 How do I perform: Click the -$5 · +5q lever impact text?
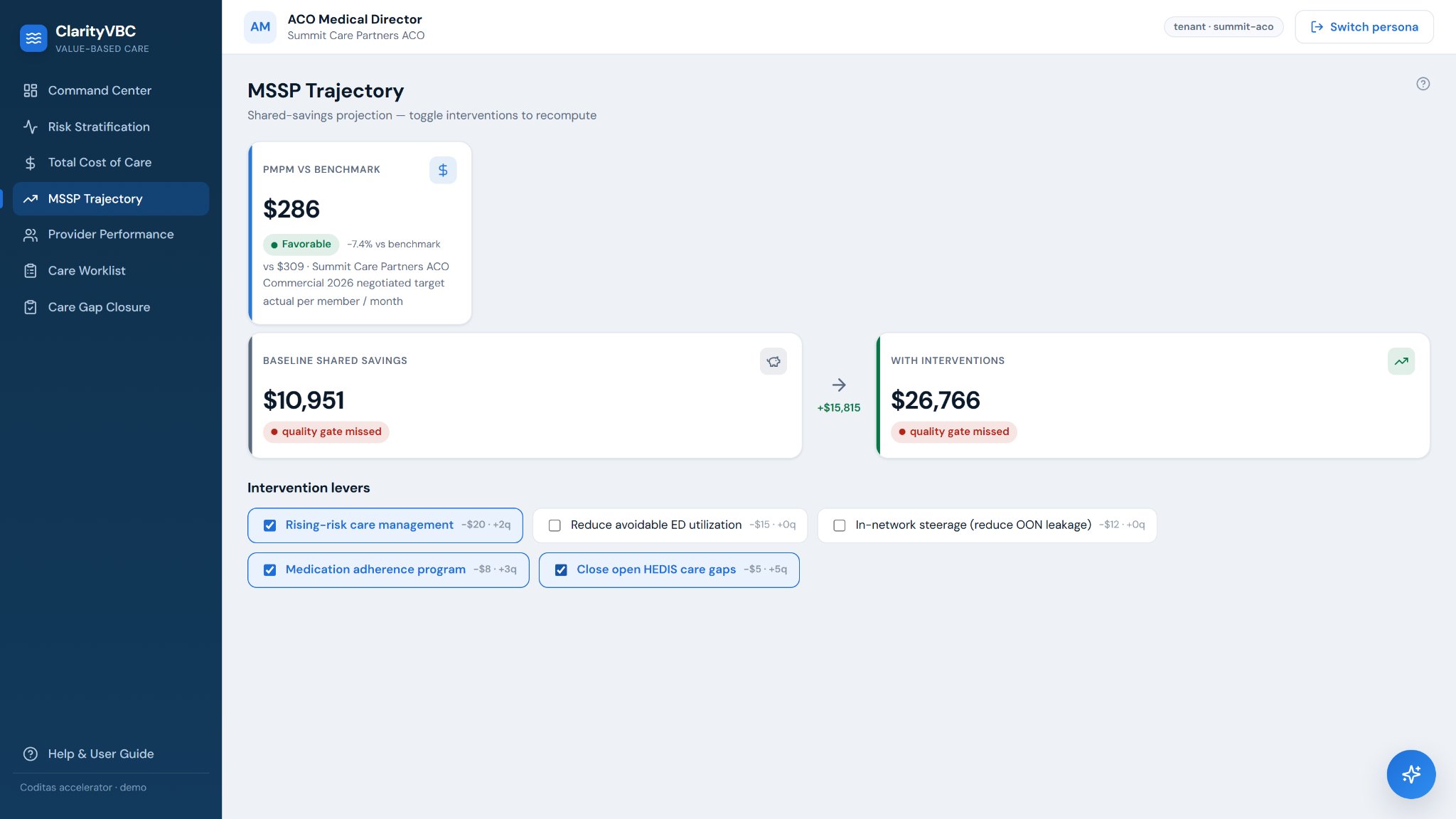click(765, 569)
